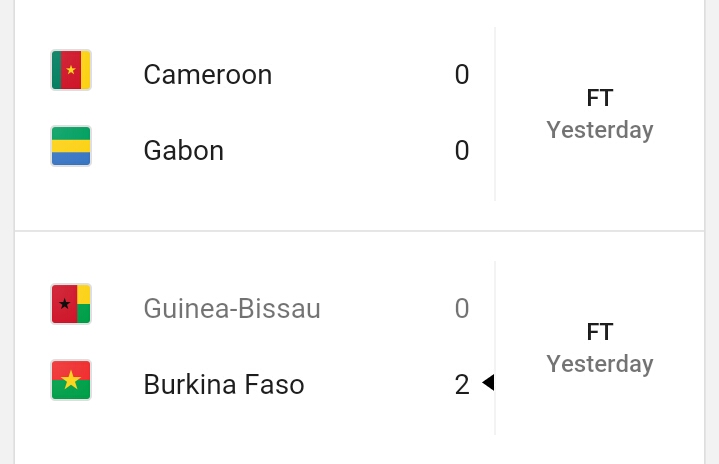This screenshot has width=719, height=464.
Task: Open the Cameroon team name
Action: (208, 75)
